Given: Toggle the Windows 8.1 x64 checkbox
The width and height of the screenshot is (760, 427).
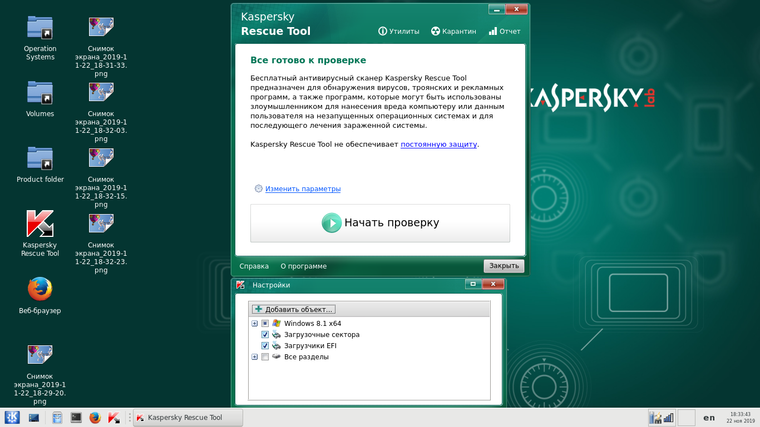Looking at the screenshot, I should tap(265, 323).
